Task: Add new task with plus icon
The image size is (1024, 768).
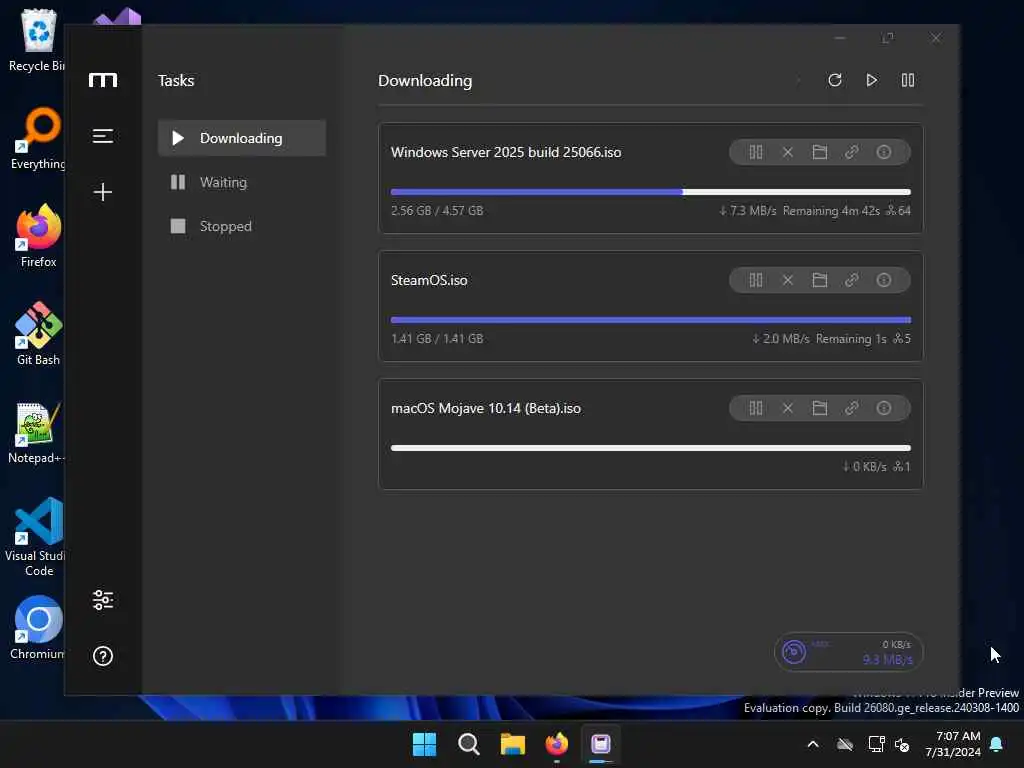Action: click(103, 192)
